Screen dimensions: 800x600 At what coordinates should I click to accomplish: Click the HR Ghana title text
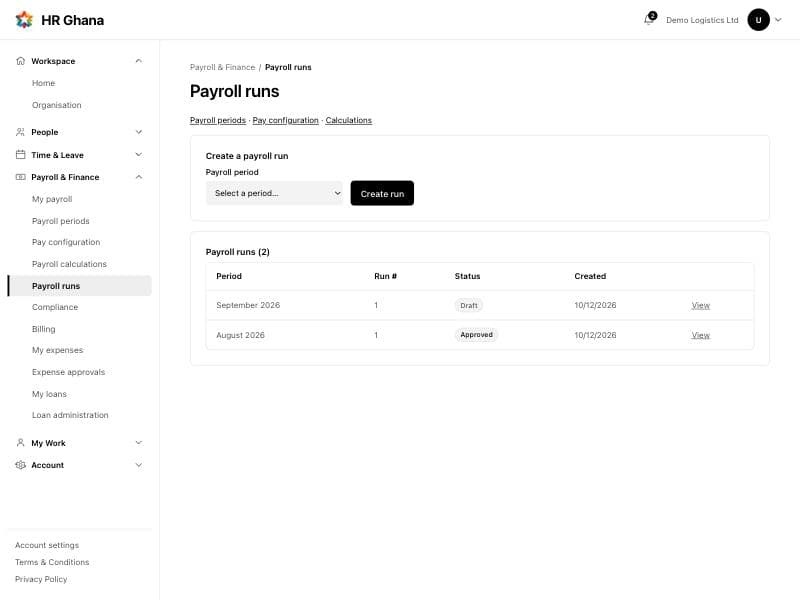click(72, 20)
